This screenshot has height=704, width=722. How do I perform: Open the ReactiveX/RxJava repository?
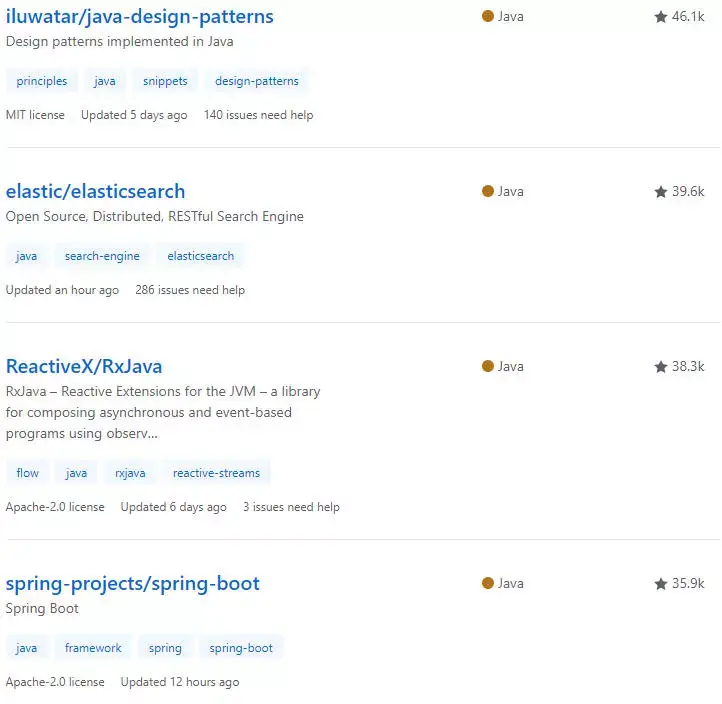pyautogui.click(x=84, y=367)
